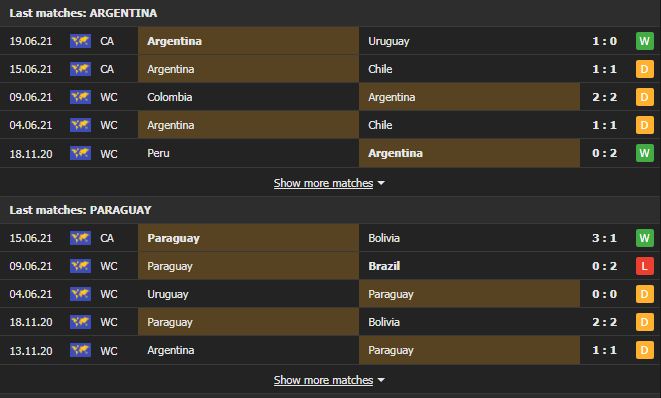The image size is (661, 398).
Task: Open the Show more matches link for Argentina
Action: pos(323,183)
